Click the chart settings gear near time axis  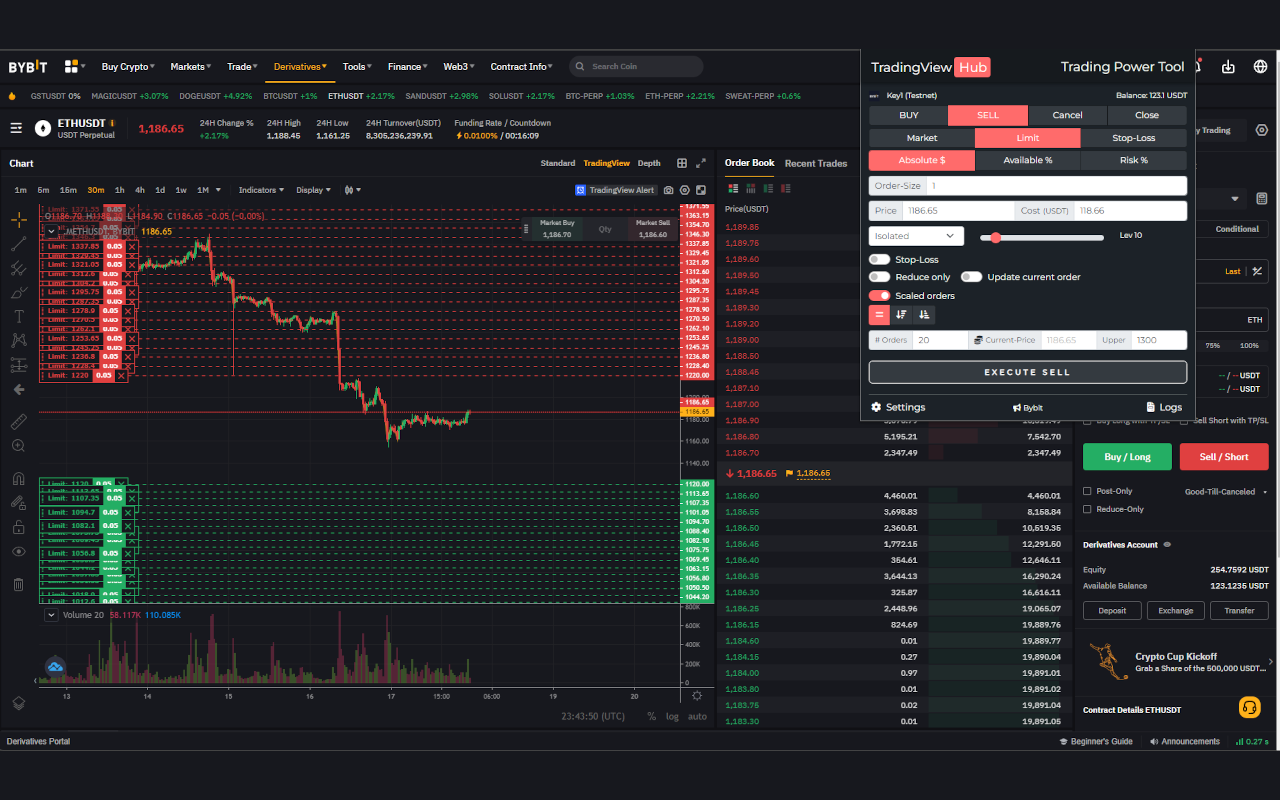[x=697, y=696]
